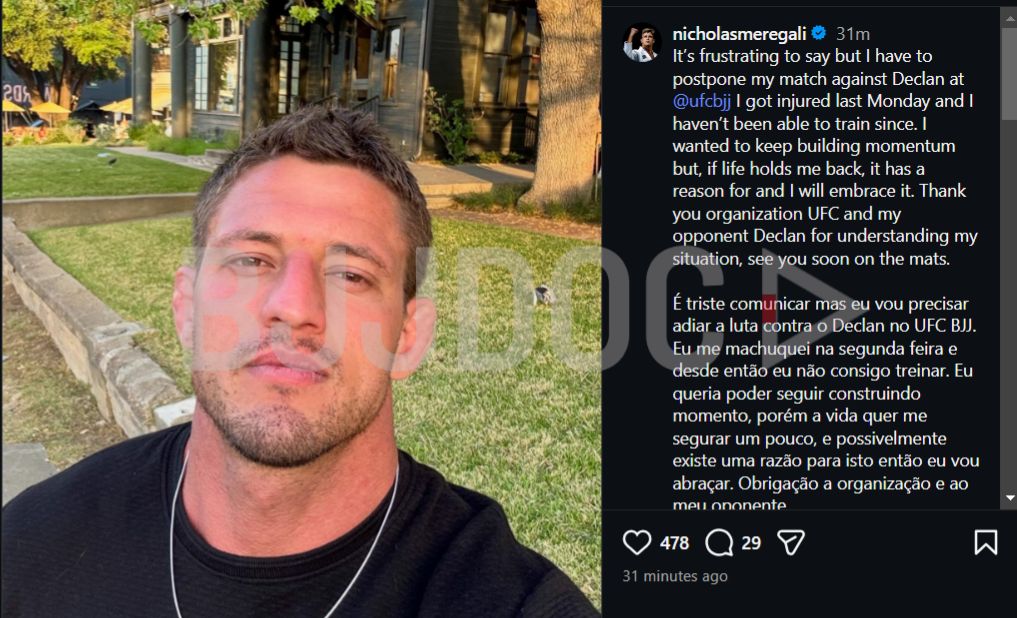Click the scrollbar up arrow

click(x=1009, y=19)
